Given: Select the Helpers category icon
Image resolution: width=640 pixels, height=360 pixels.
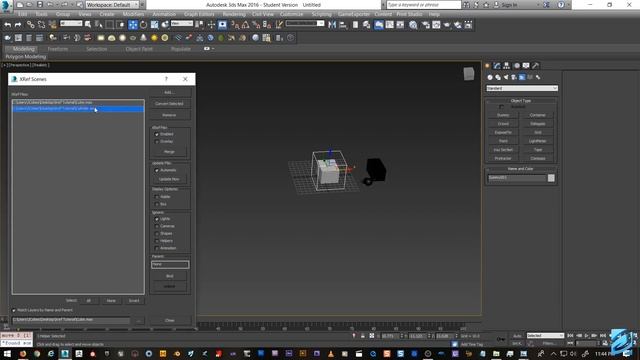Looking at the screenshot, I should (x=522, y=77).
